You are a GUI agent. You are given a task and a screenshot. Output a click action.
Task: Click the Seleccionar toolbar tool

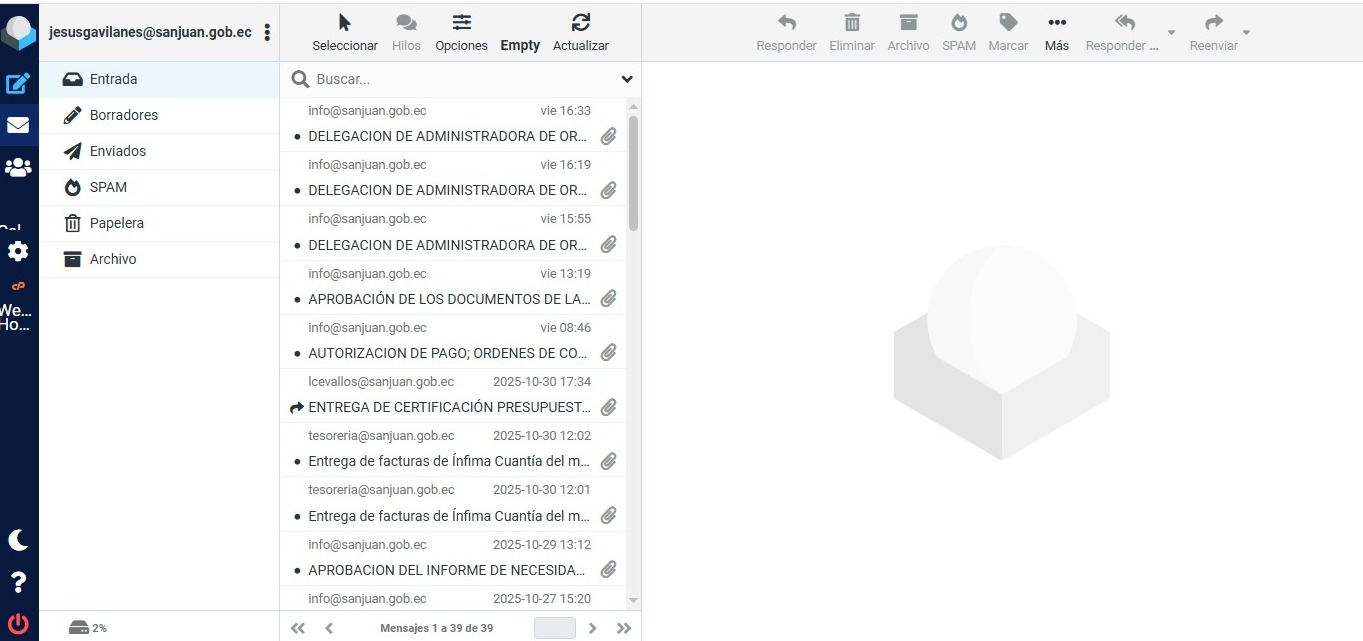[x=345, y=32]
